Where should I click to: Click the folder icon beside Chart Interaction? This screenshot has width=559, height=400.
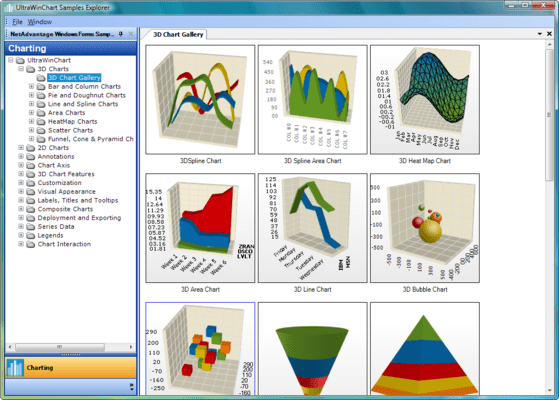[x=31, y=244]
